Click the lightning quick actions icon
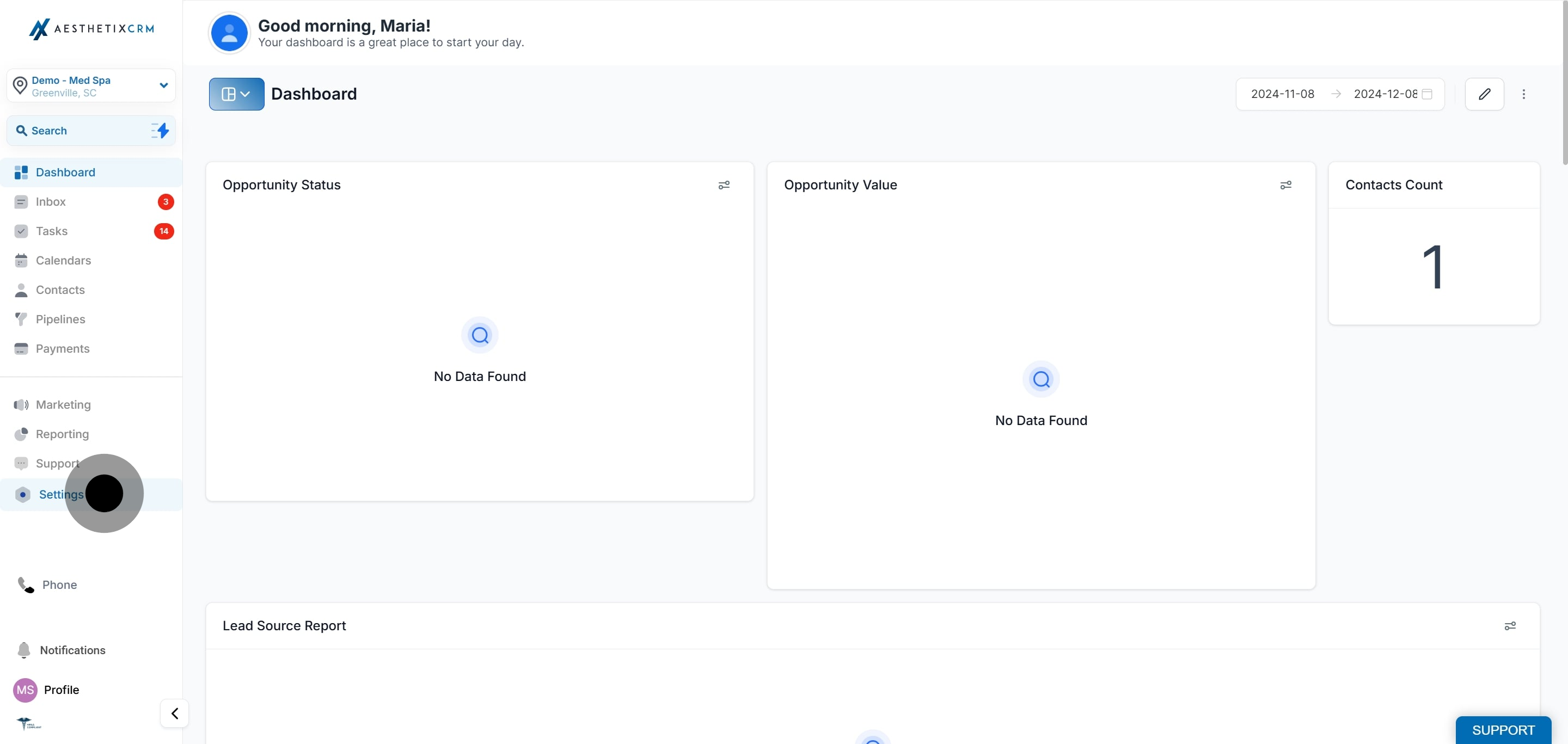The image size is (1568, 744). (x=161, y=131)
